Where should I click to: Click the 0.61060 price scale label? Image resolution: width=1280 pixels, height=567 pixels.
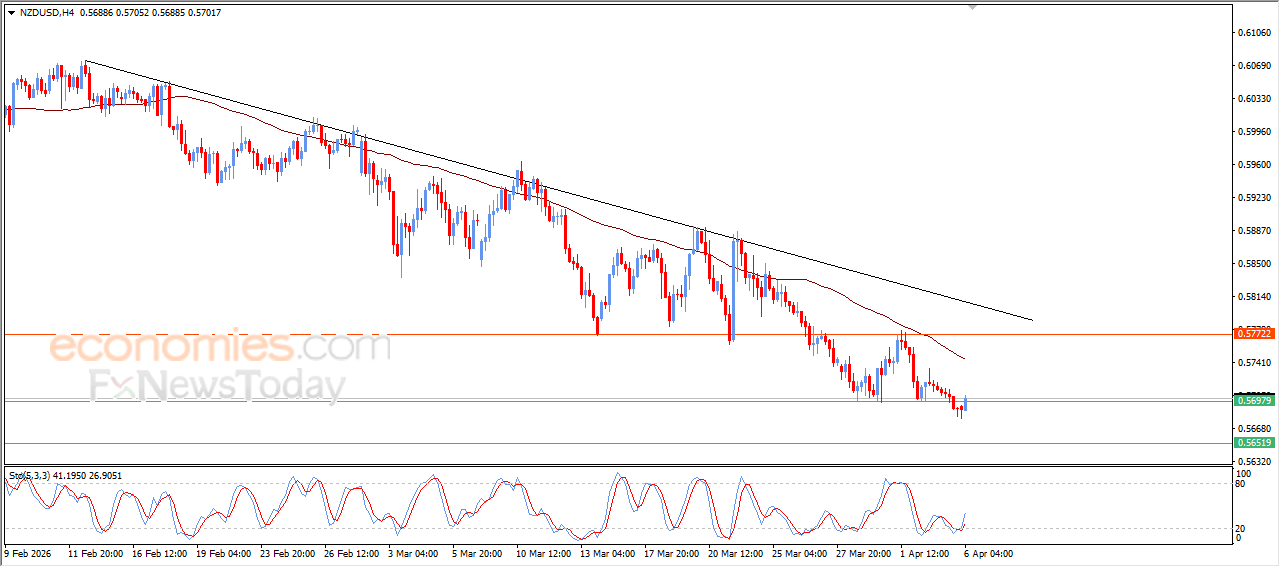point(1253,33)
